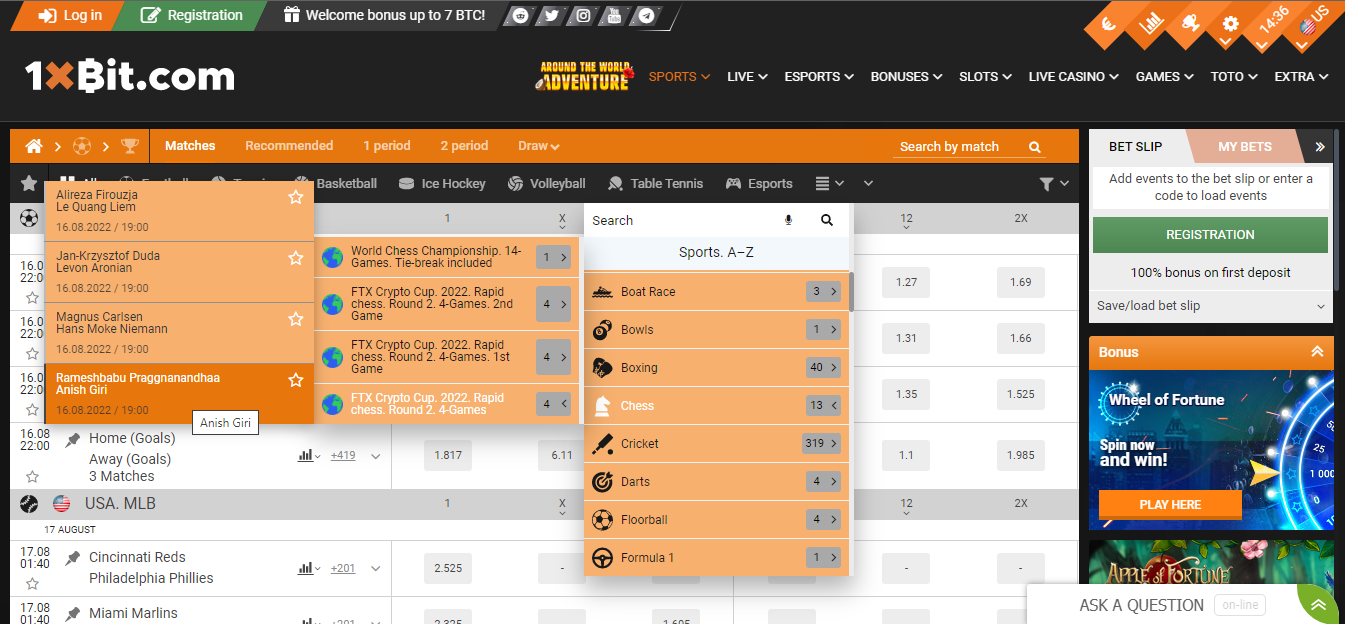Click the green REGISTRATION button
The width and height of the screenshot is (1345, 624).
(1210, 234)
